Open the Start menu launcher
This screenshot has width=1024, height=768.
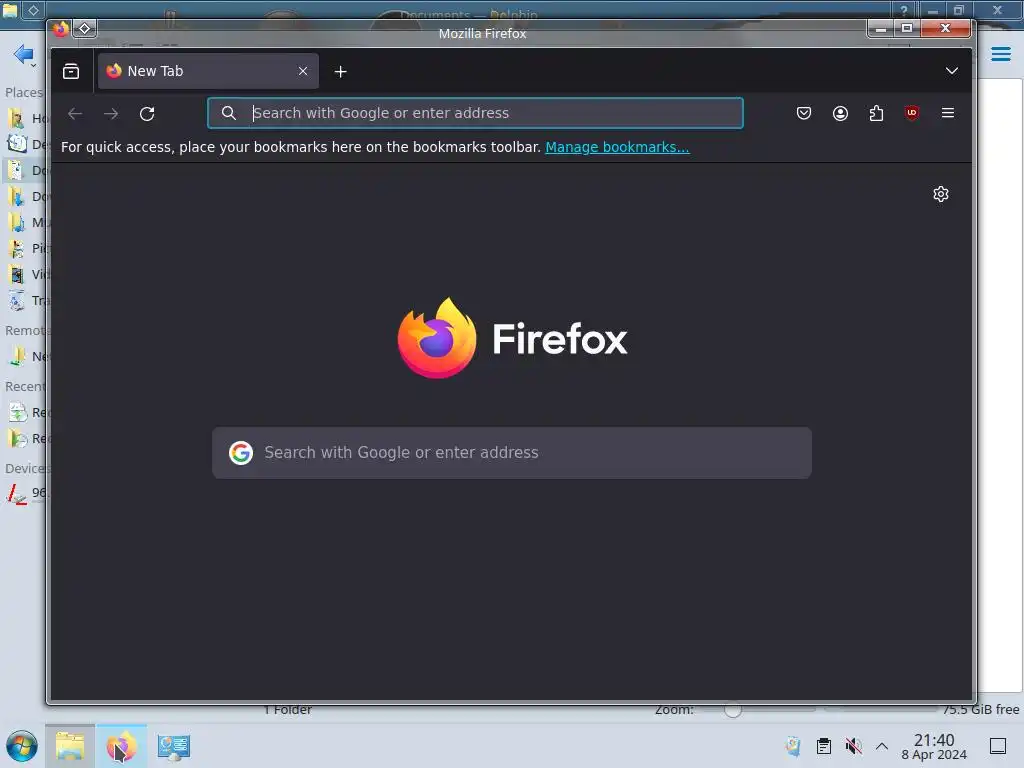click(x=22, y=746)
